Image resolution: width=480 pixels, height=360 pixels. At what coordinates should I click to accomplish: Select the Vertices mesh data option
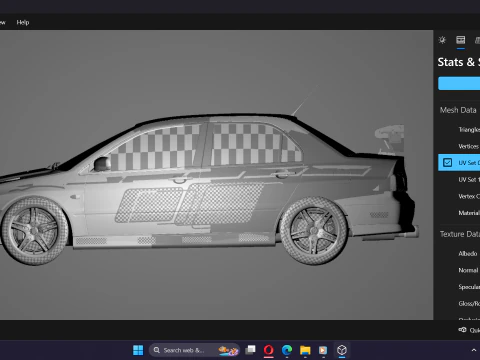tap(468, 146)
